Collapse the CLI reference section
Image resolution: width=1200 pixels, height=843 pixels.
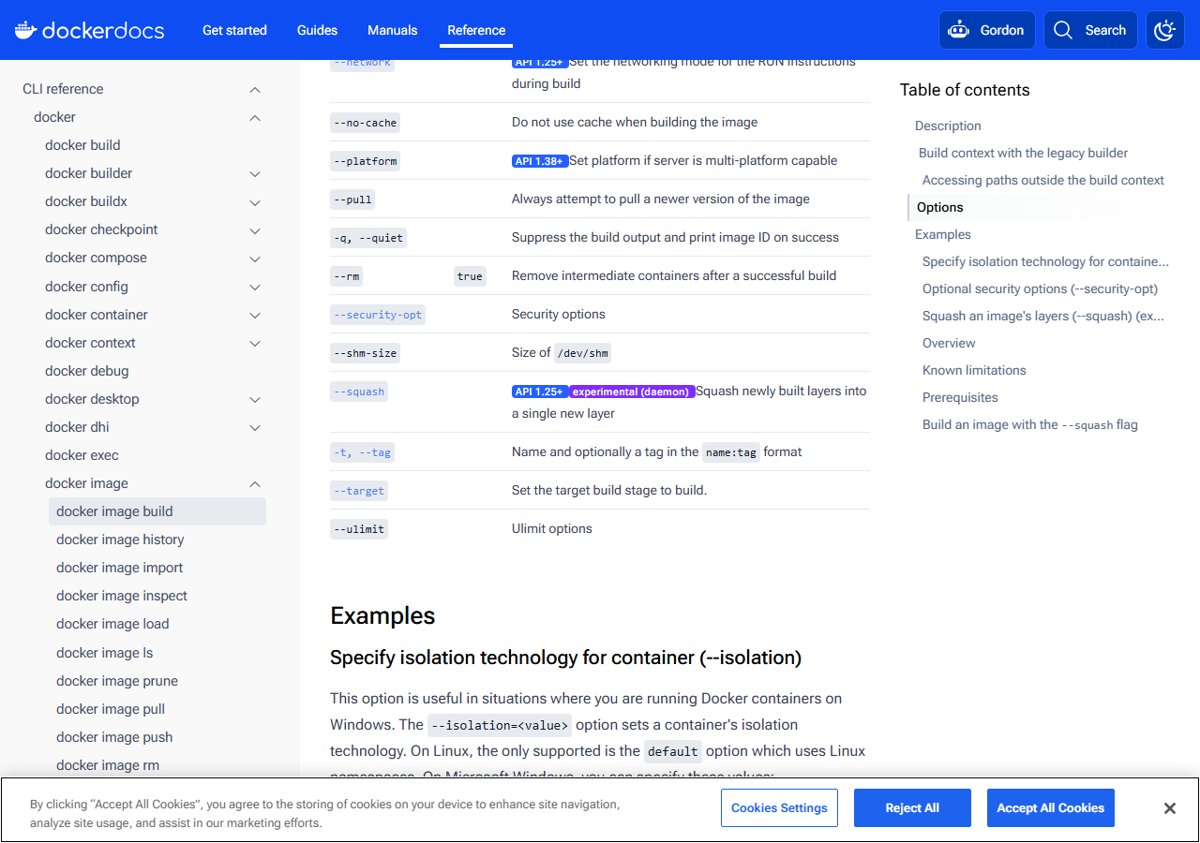[255, 89]
